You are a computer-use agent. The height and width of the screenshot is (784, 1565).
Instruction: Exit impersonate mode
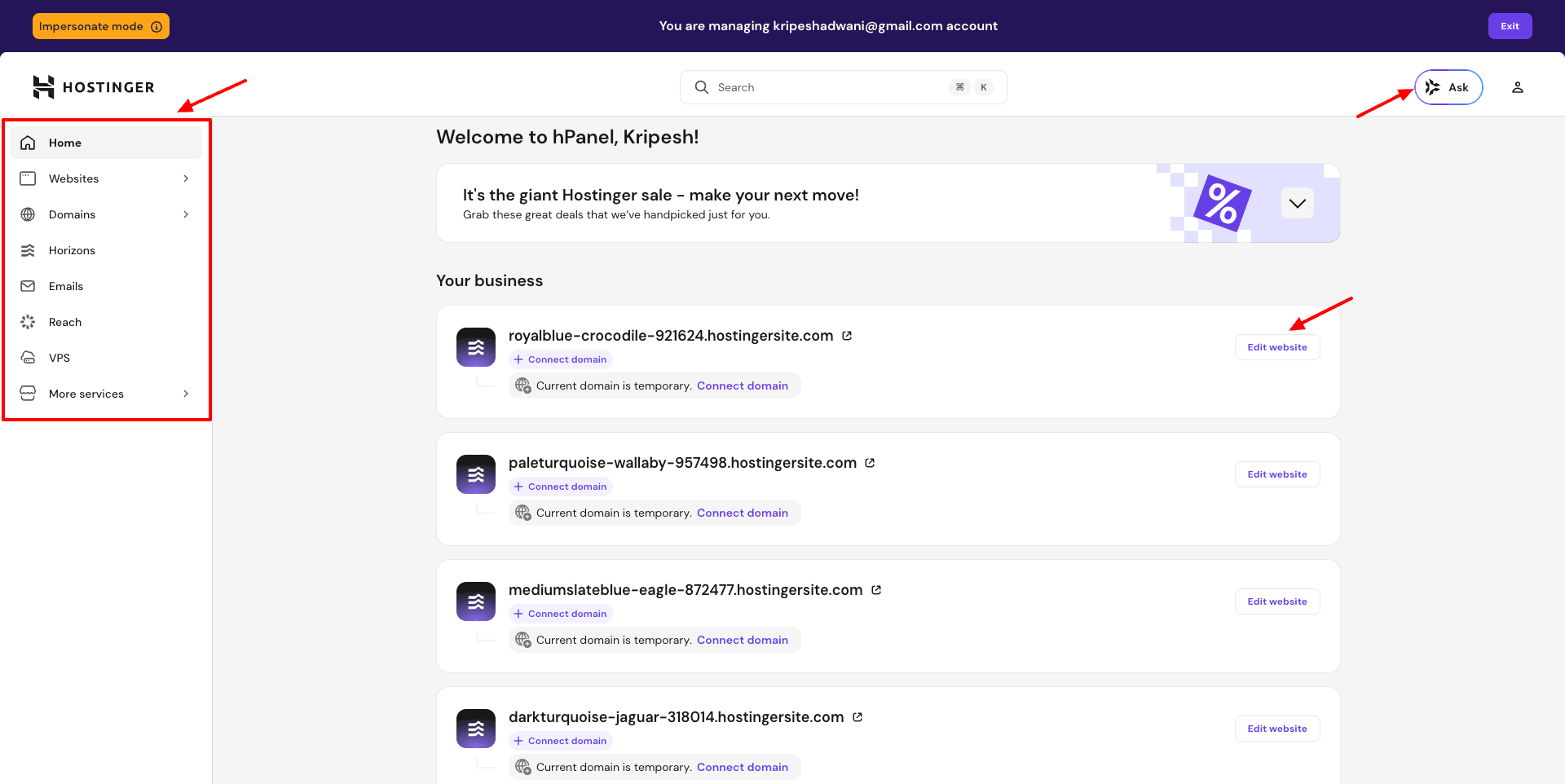point(1510,26)
